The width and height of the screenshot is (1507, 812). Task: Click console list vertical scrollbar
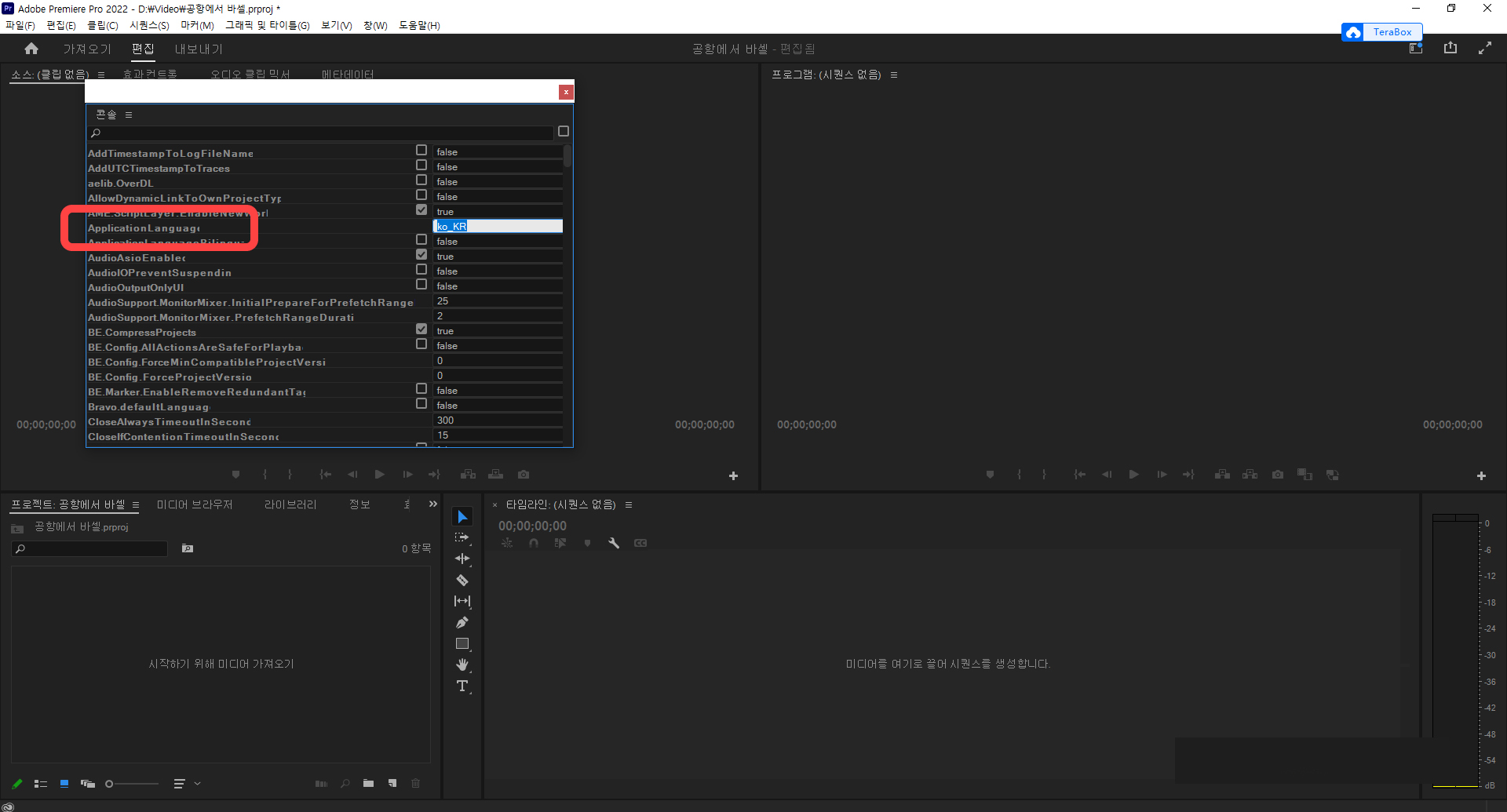pos(567,155)
